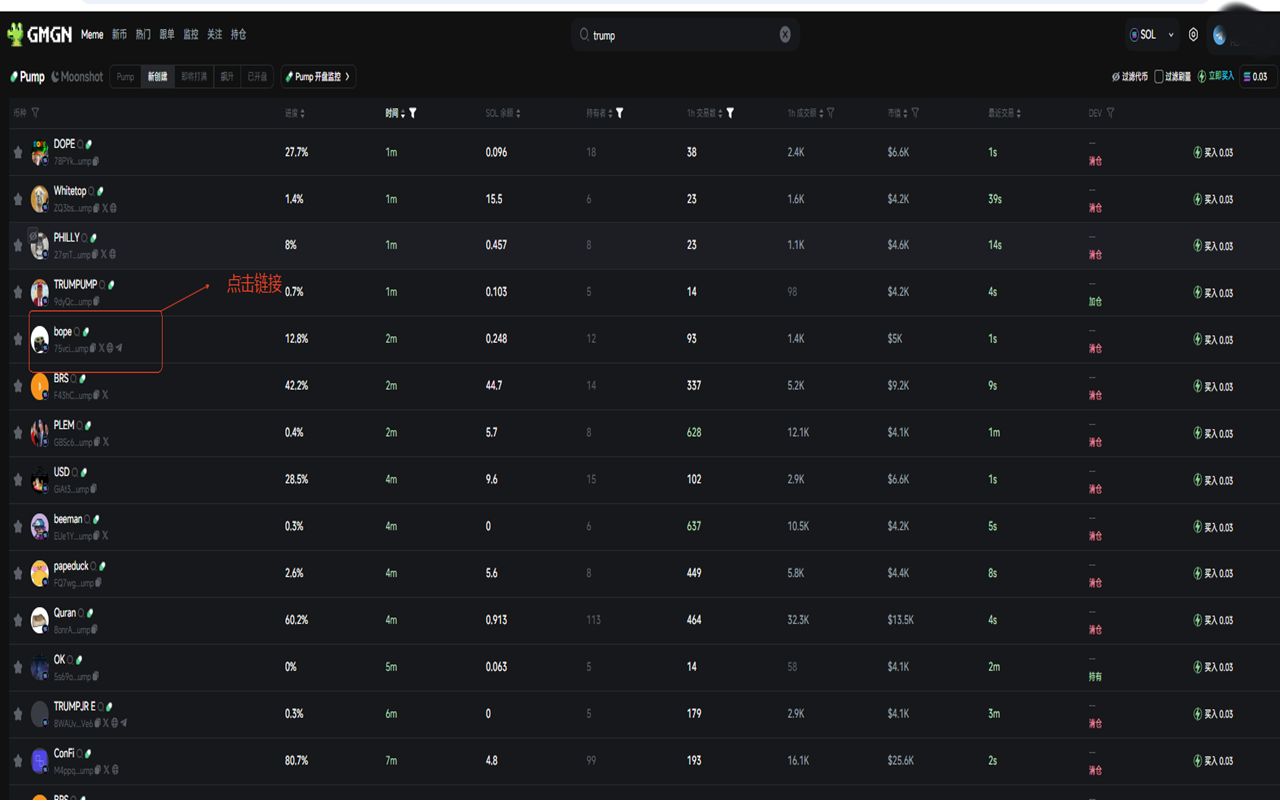
Task: Open the PHILLY X (Twitter) link
Action: 102,255
